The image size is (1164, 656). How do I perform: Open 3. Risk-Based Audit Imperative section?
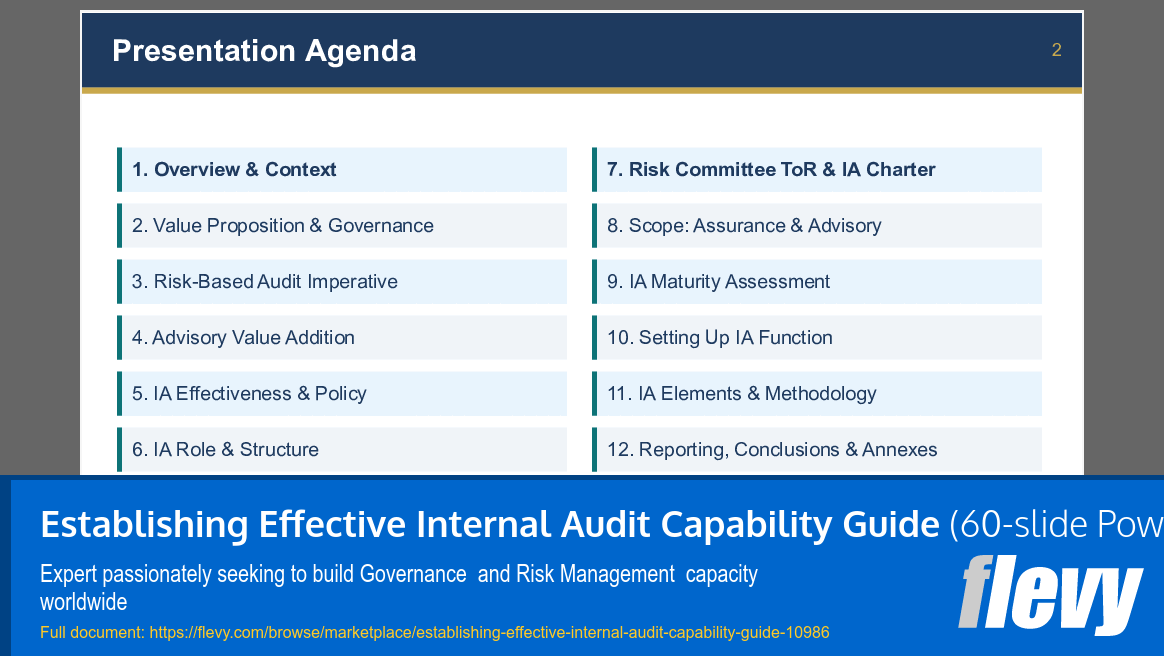[343, 281]
